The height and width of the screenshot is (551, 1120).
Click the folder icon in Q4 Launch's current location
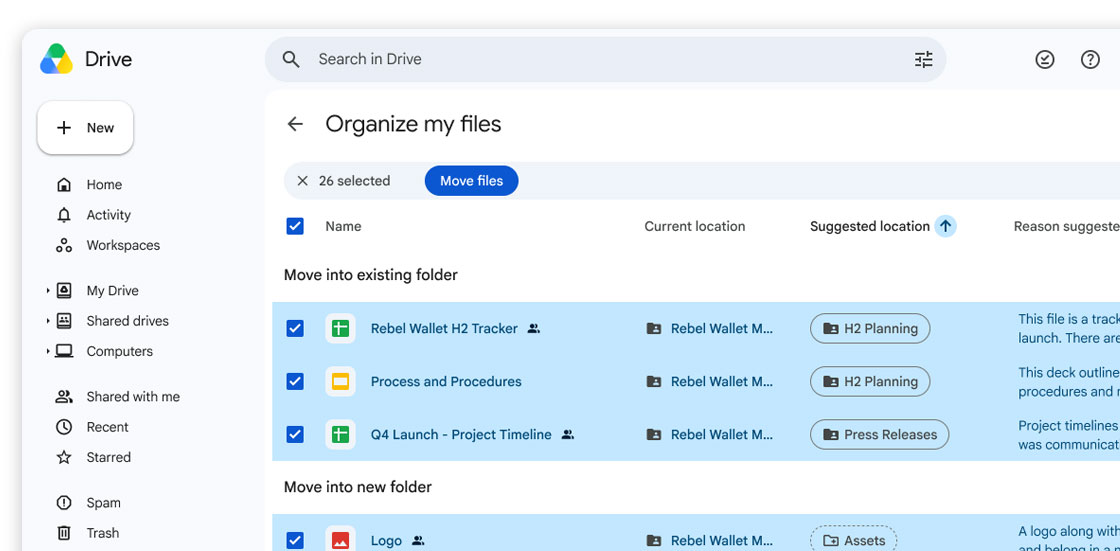654,435
